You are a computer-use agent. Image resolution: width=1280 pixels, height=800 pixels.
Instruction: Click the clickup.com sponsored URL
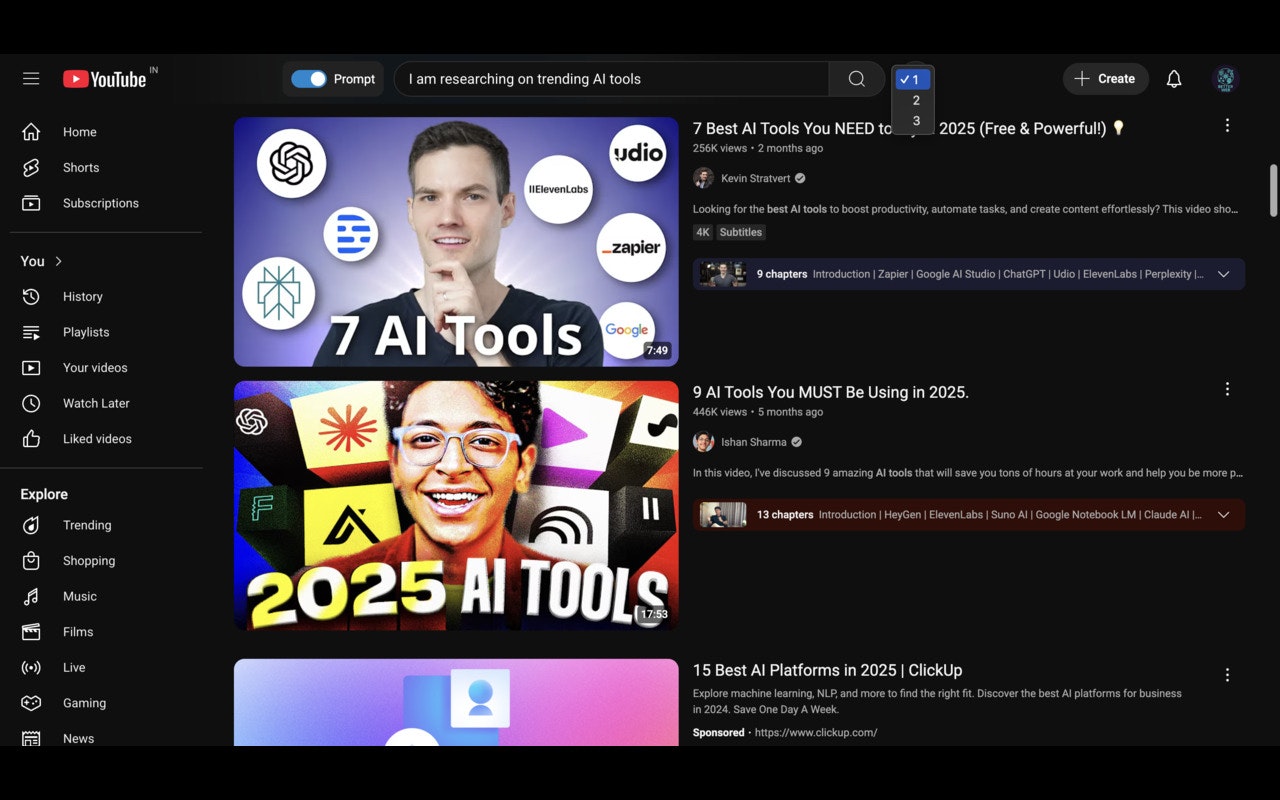(816, 732)
